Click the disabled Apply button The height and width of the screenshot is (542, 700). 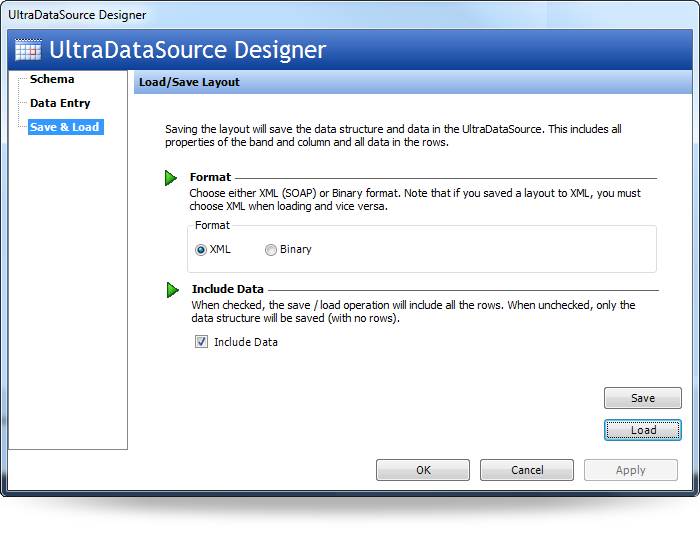(631, 470)
